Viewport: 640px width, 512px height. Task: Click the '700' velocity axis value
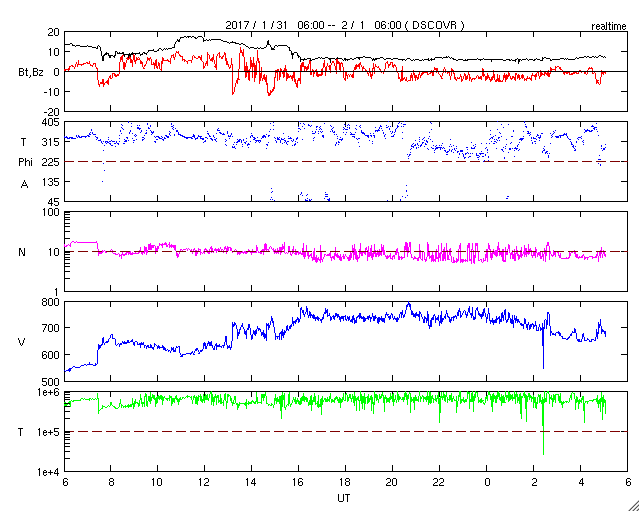52,328
